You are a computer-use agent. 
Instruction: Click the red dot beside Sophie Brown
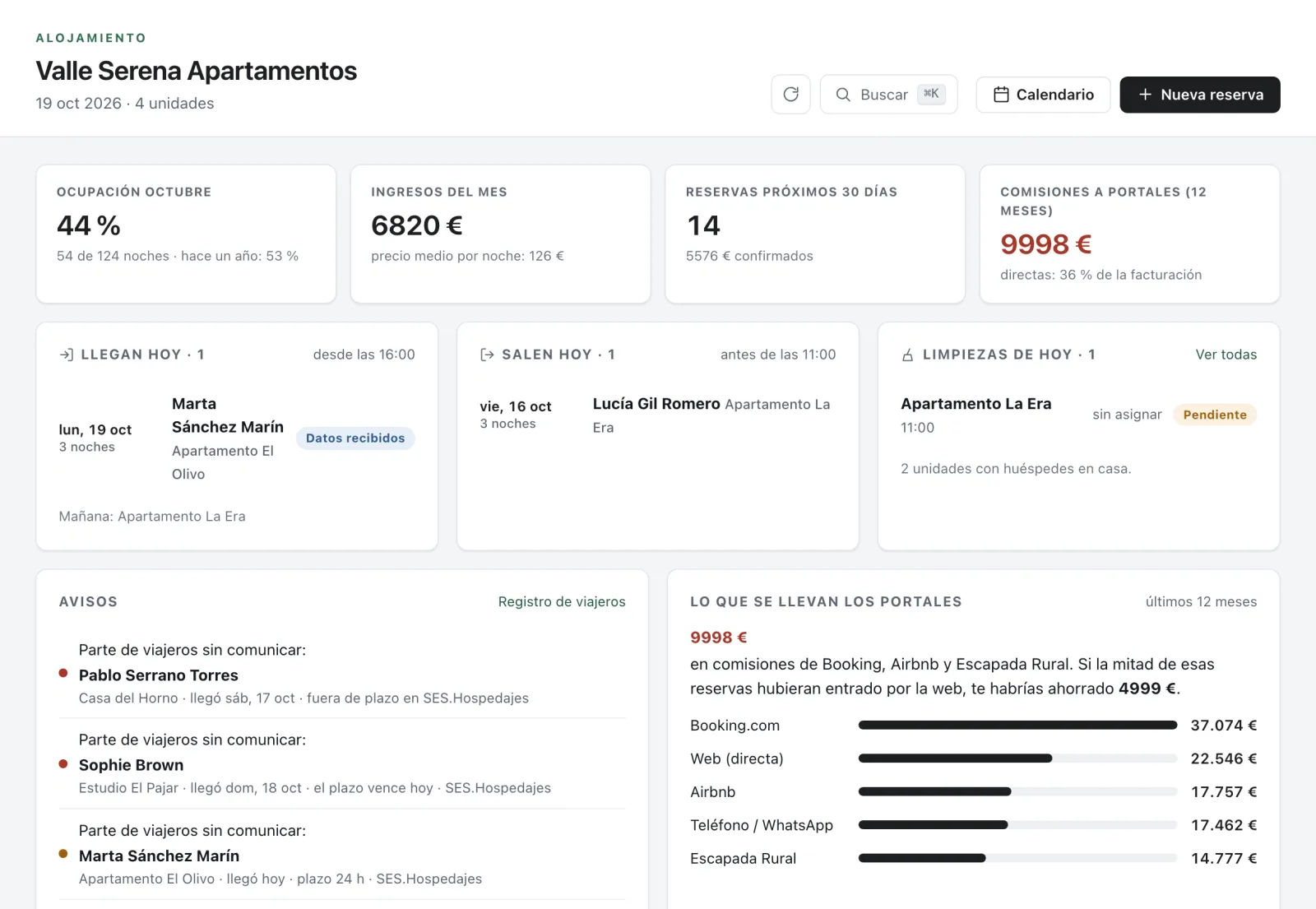tap(63, 763)
